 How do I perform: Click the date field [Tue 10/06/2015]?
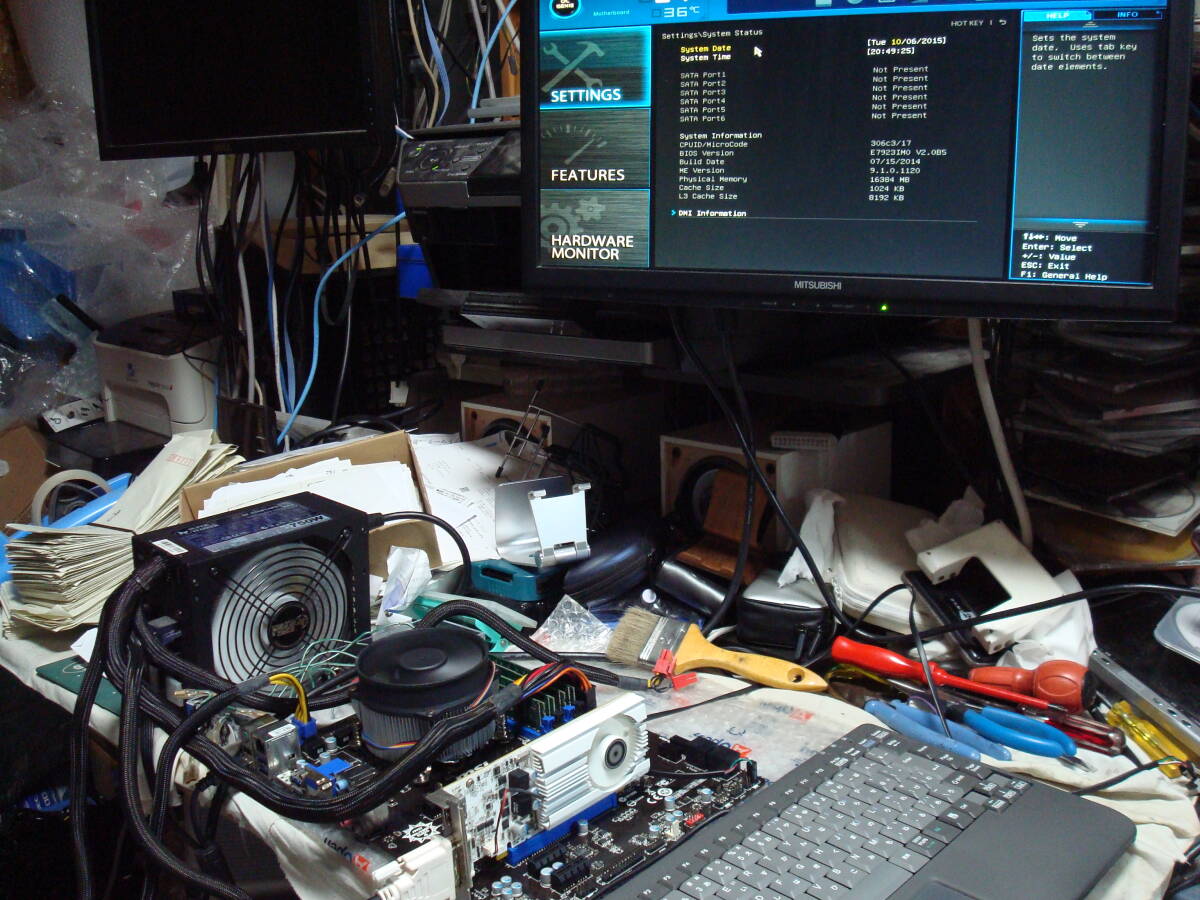click(x=907, y=40)
